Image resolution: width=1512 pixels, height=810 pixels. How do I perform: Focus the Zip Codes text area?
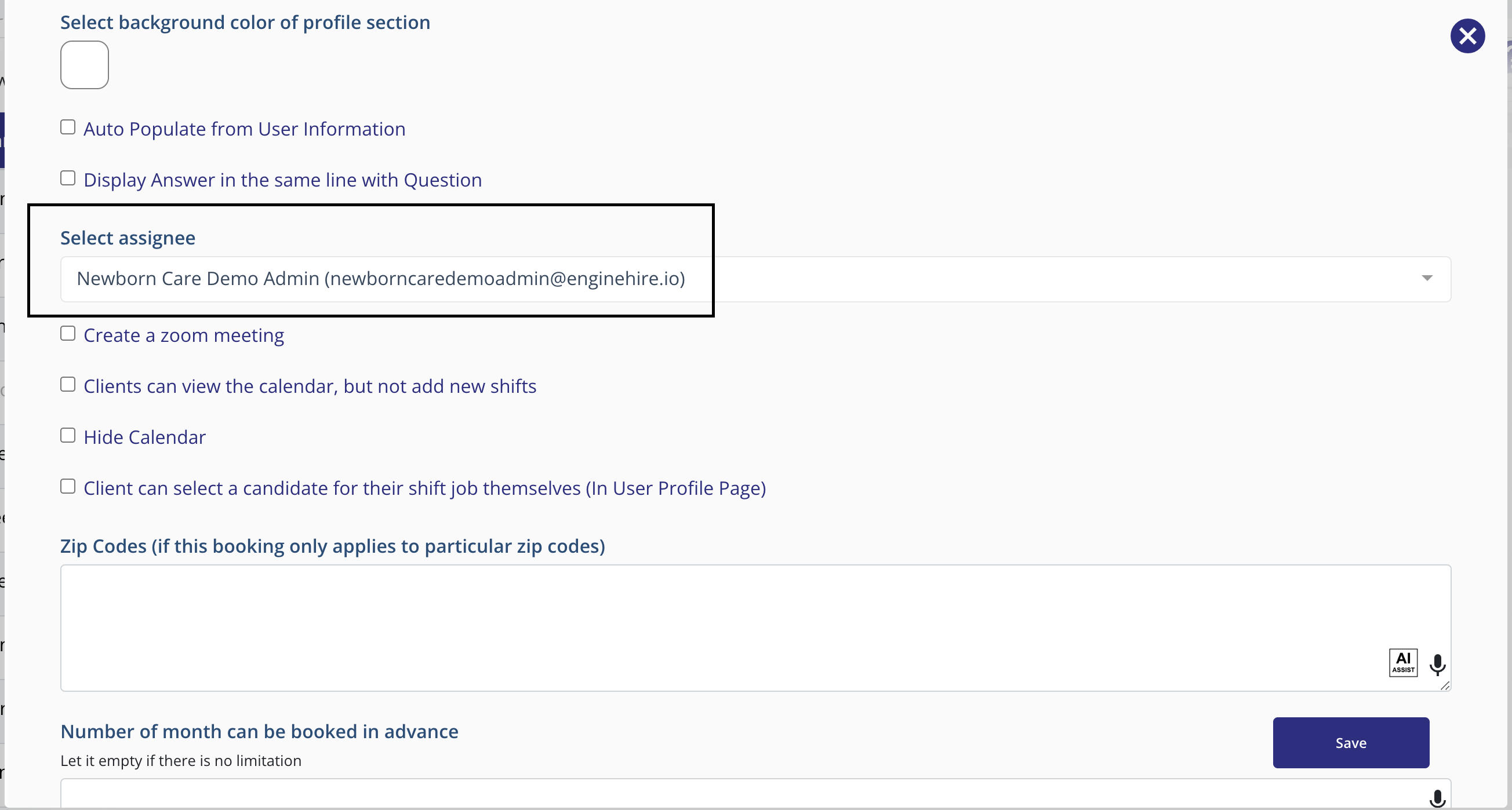tap(755, 627)
